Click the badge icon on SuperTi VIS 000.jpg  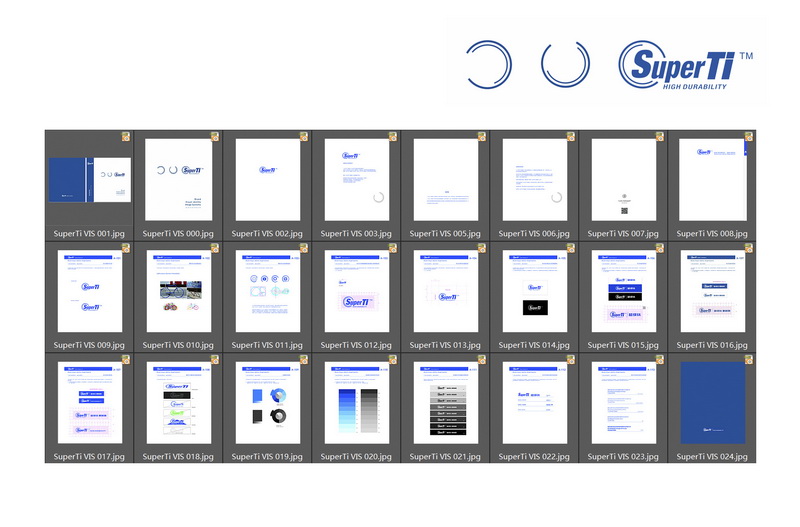coord(215,136)
